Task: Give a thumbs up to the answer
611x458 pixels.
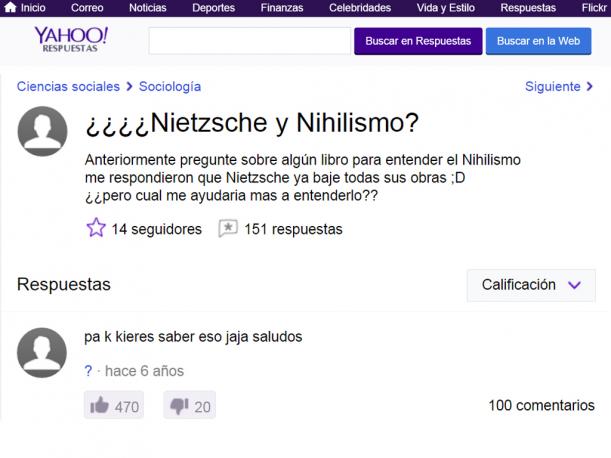Action: coord(114,405)
